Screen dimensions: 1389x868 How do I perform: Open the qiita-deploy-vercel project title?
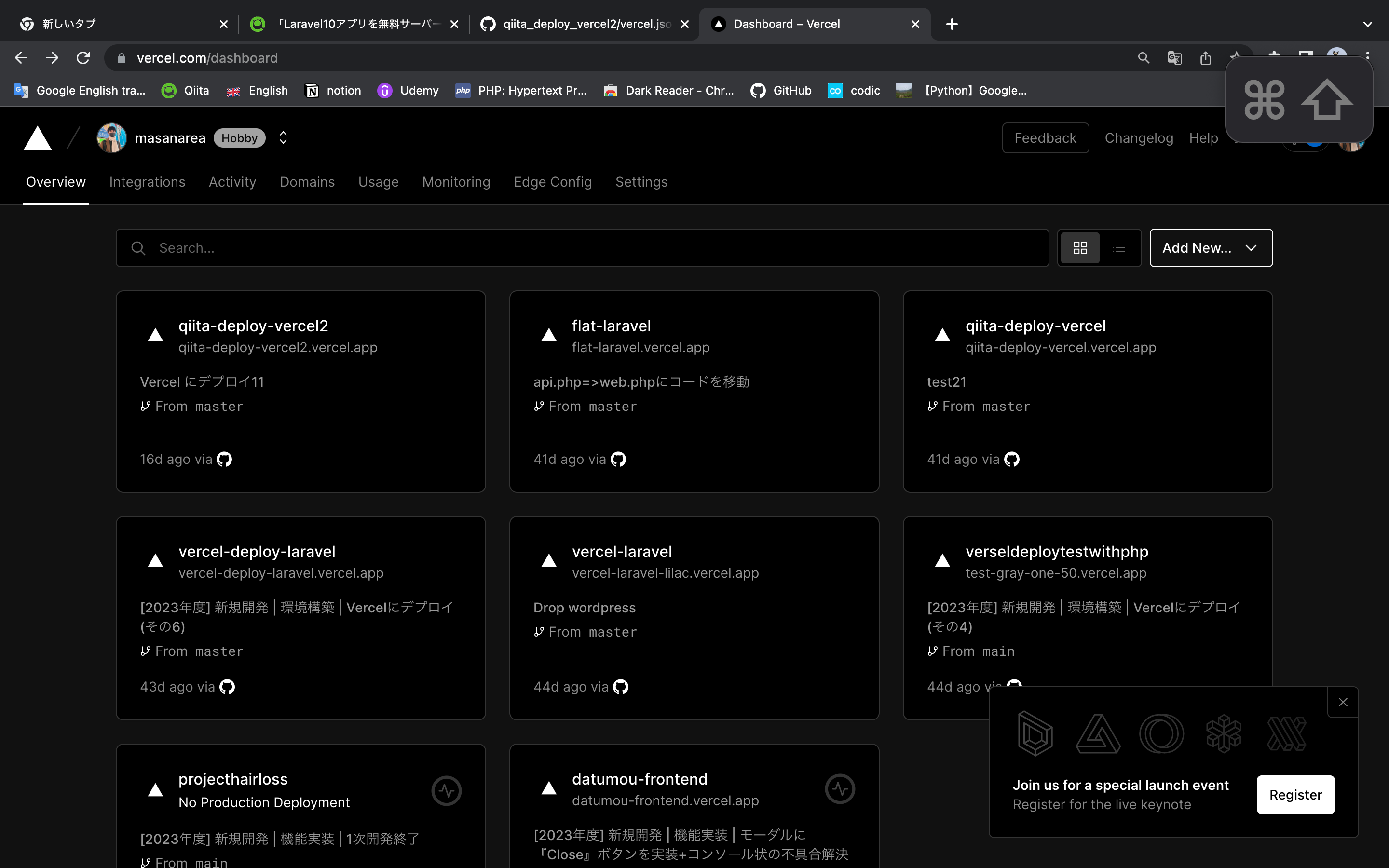1035,326
